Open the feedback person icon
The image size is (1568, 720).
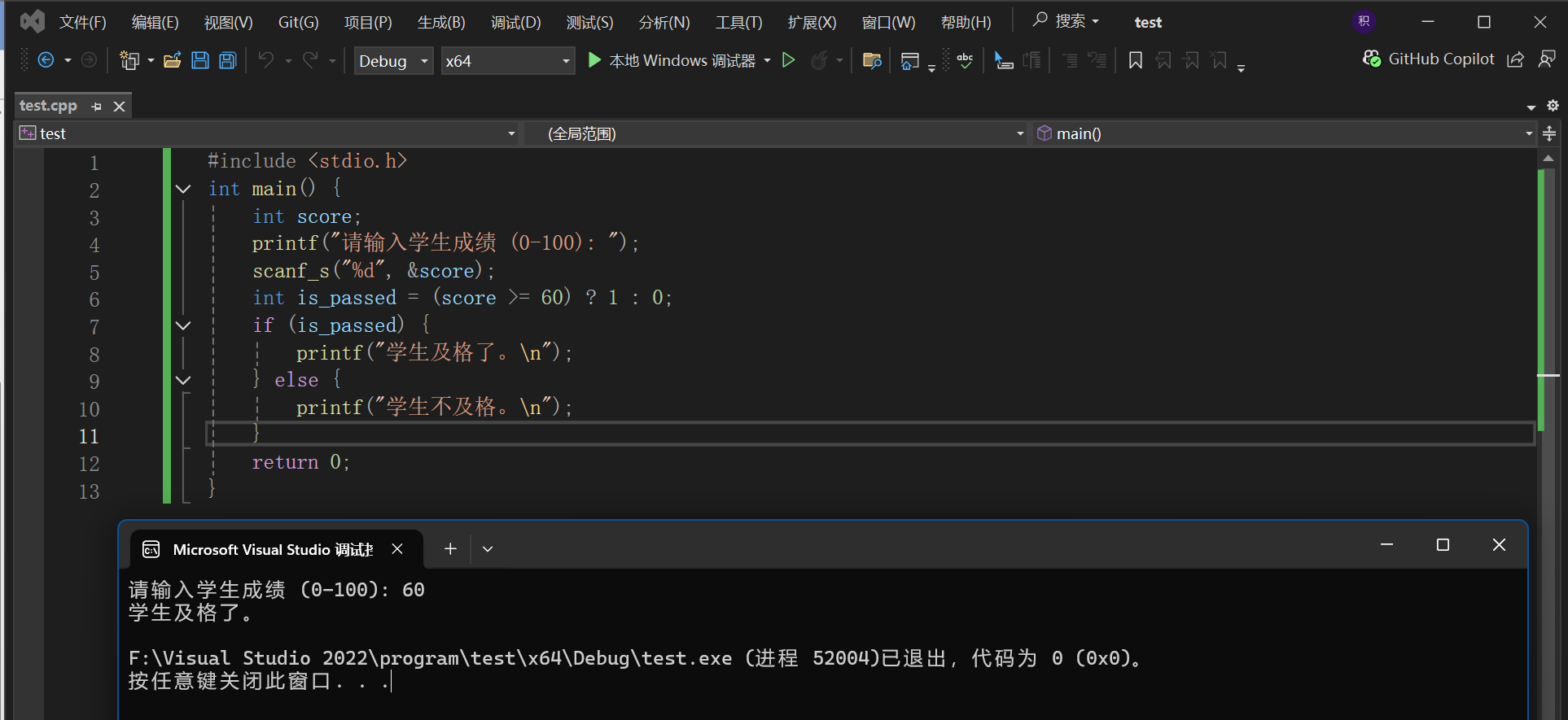point(1547,59)
